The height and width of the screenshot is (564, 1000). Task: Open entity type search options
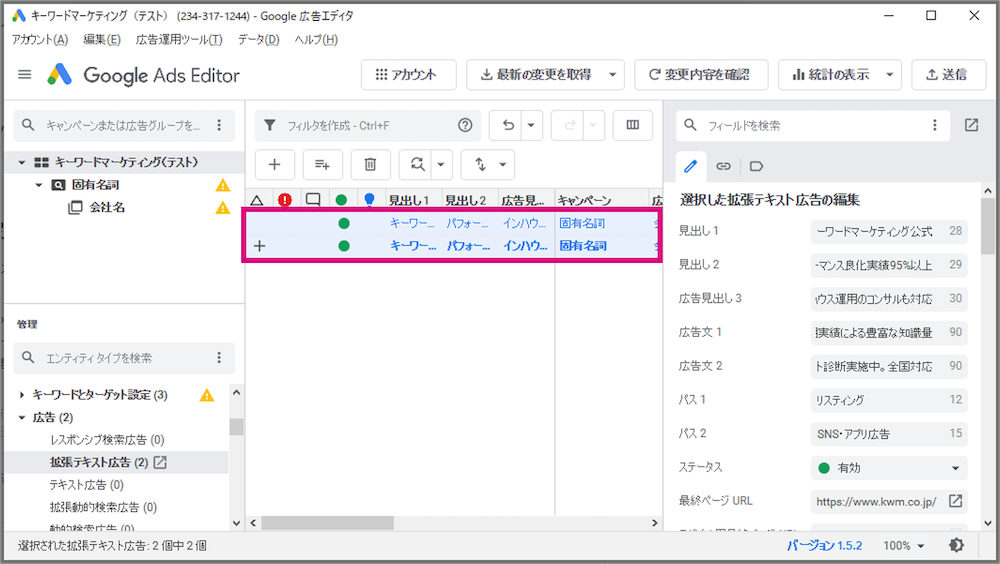[x=219, y=357]
